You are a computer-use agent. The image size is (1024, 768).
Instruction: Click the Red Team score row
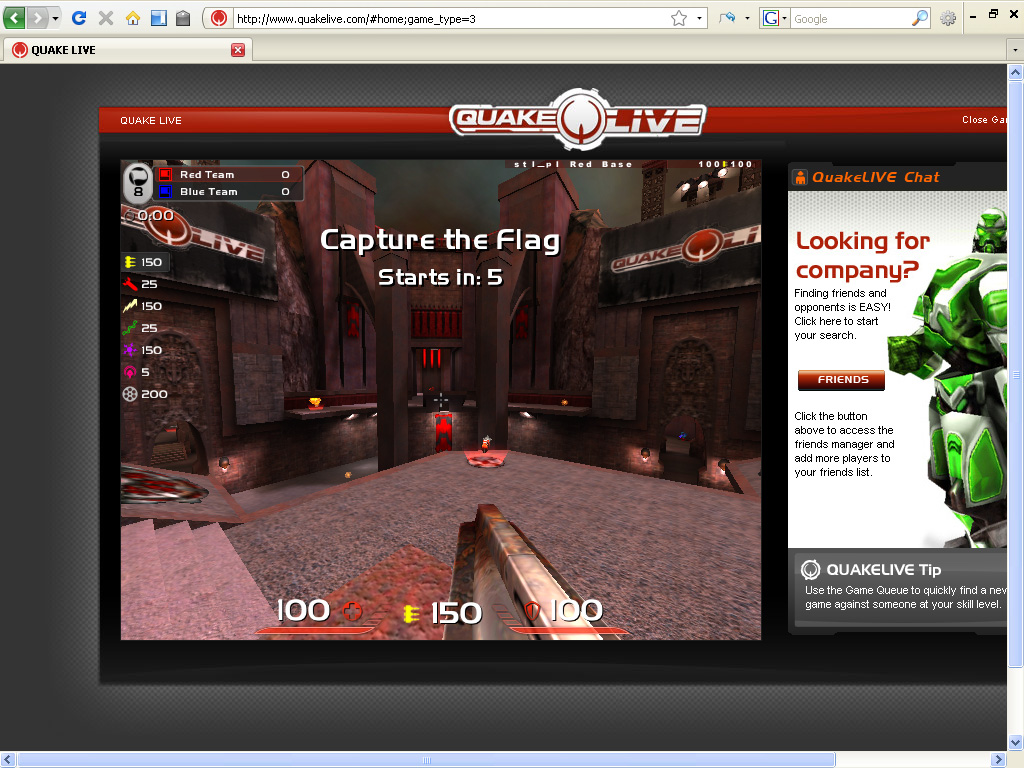point(229,174)
